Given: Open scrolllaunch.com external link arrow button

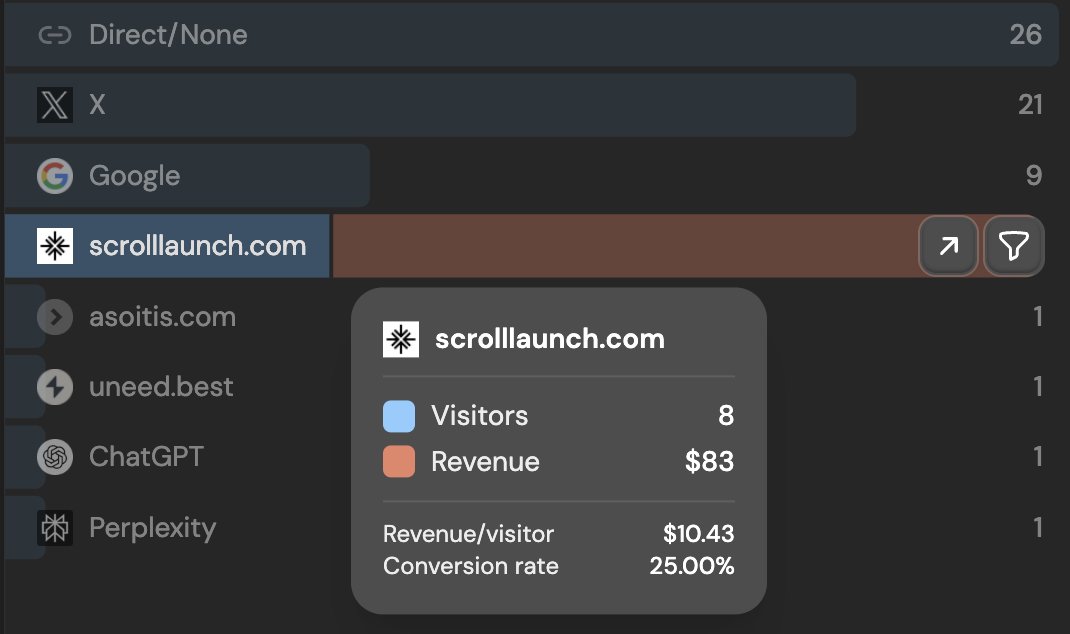Looking at the screenshot, I should [x=948, y=246].
